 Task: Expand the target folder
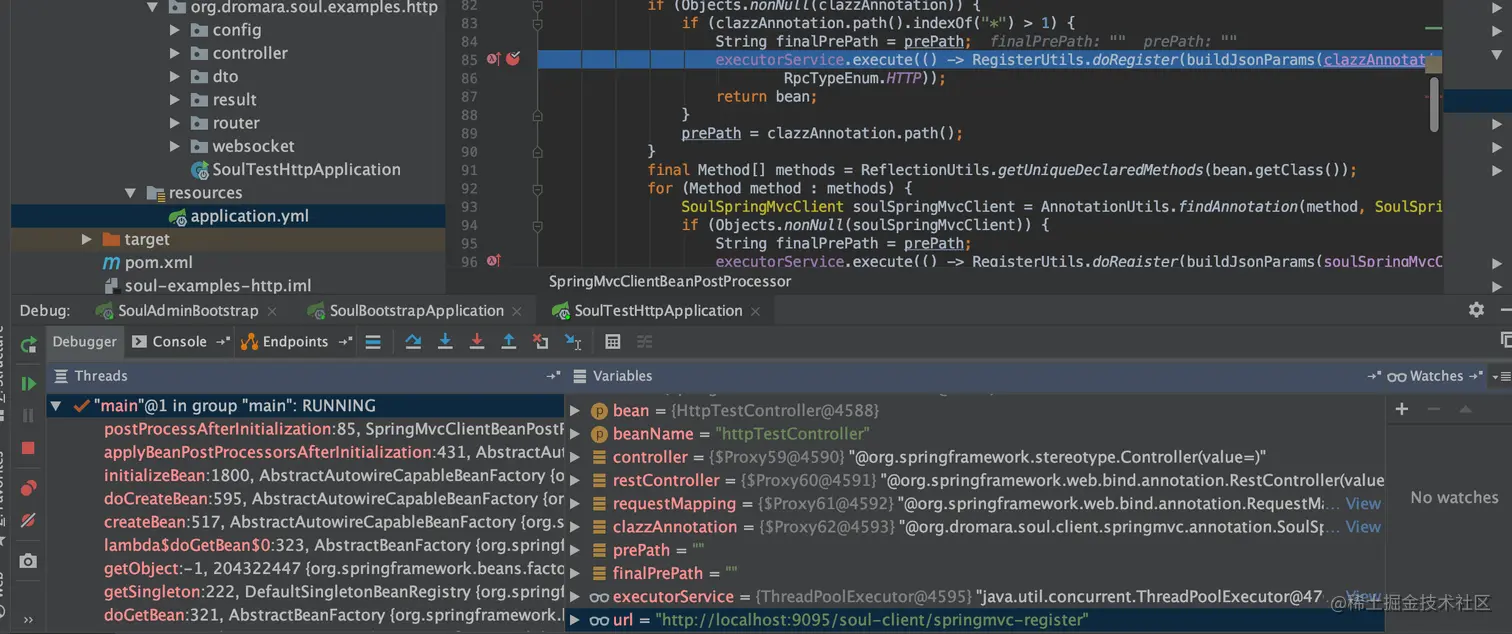point(87,239)
